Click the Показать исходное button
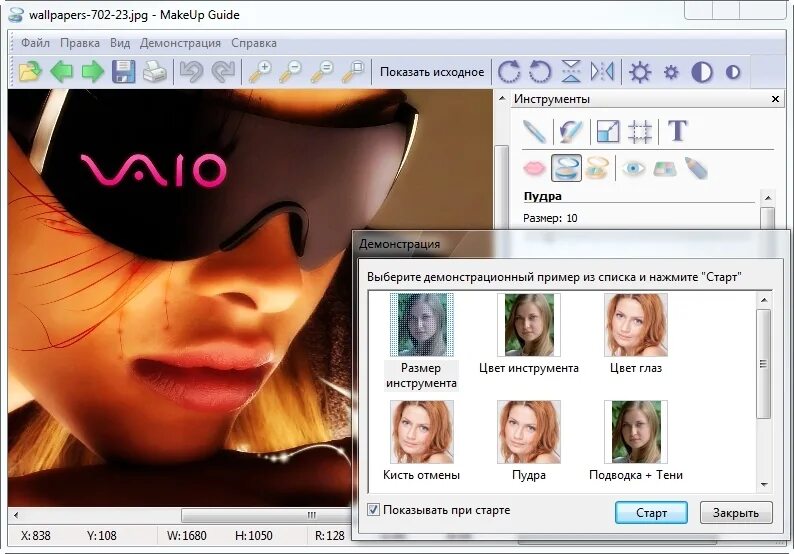794x554 pixels. click(x=432, y=72)
